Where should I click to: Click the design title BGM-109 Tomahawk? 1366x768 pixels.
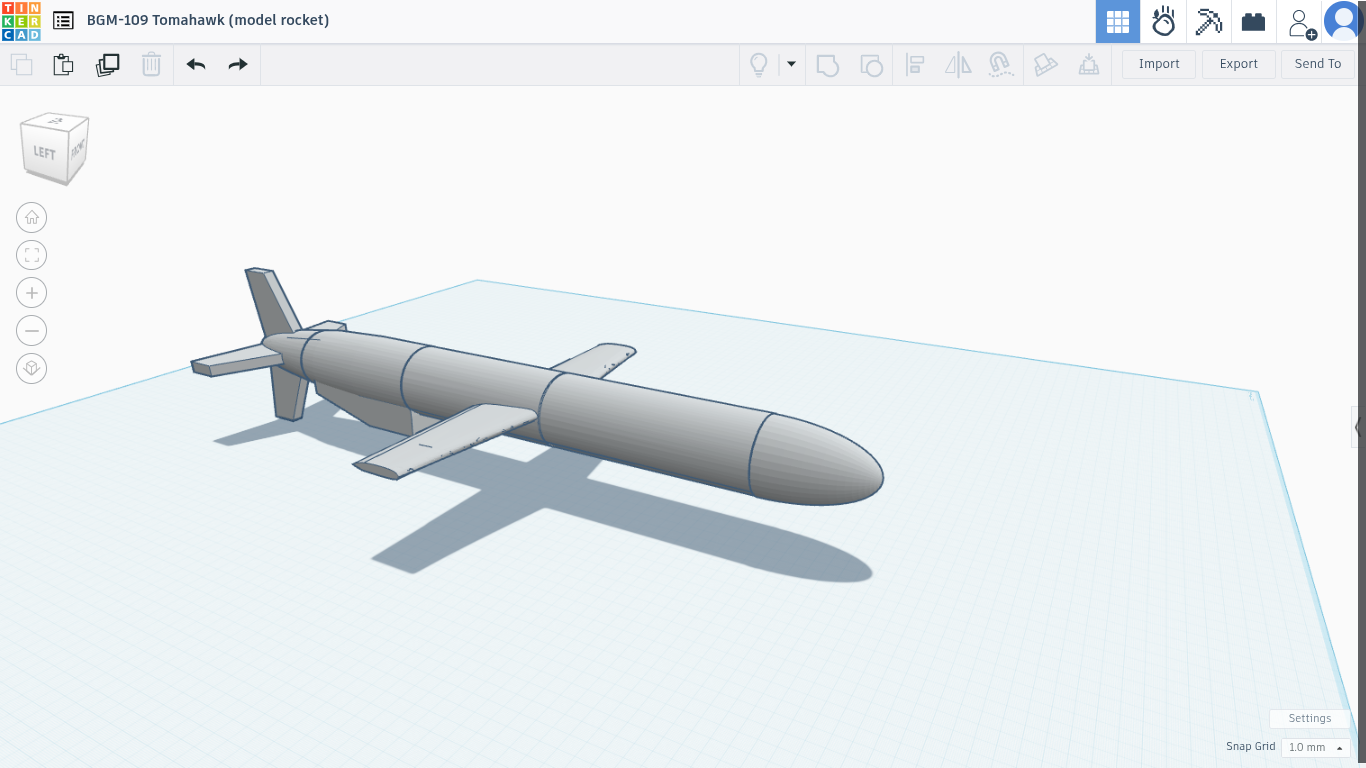pos(208,20)
